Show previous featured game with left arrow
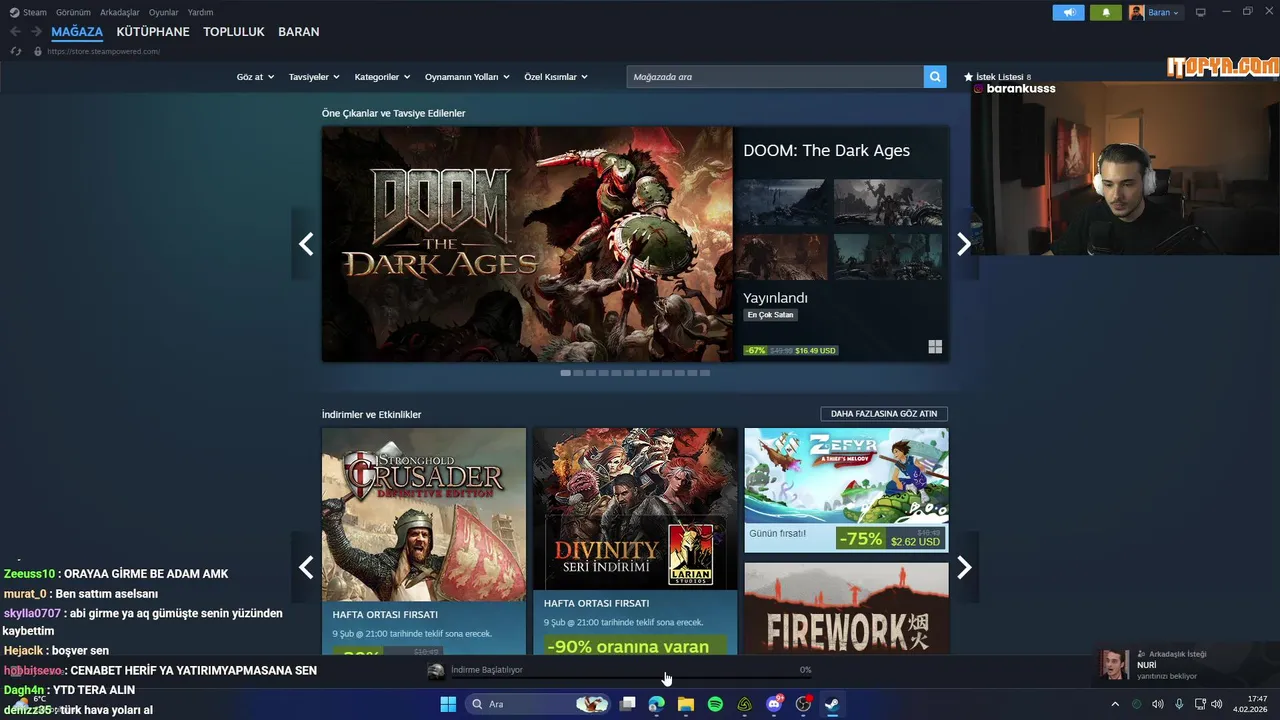 pyautogui.click(x=306, y=244)
